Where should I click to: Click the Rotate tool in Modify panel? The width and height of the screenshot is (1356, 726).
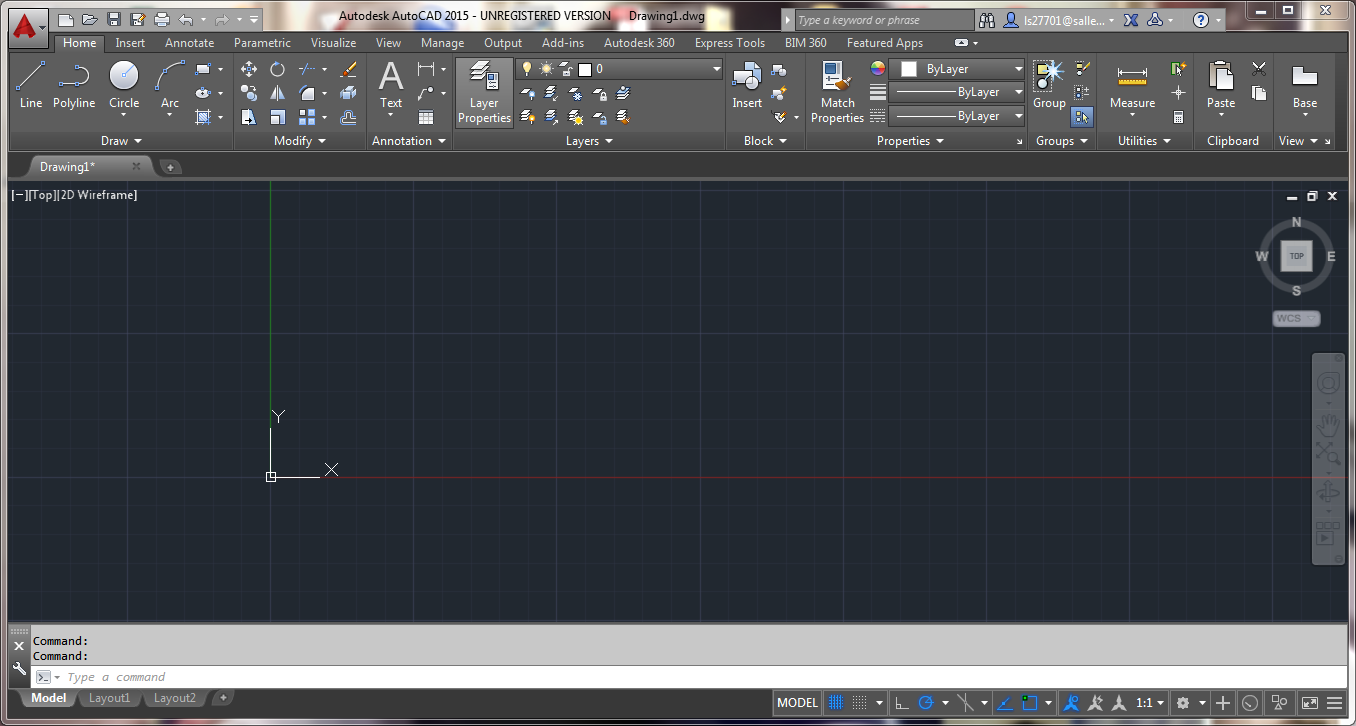[x=277, y=69]
